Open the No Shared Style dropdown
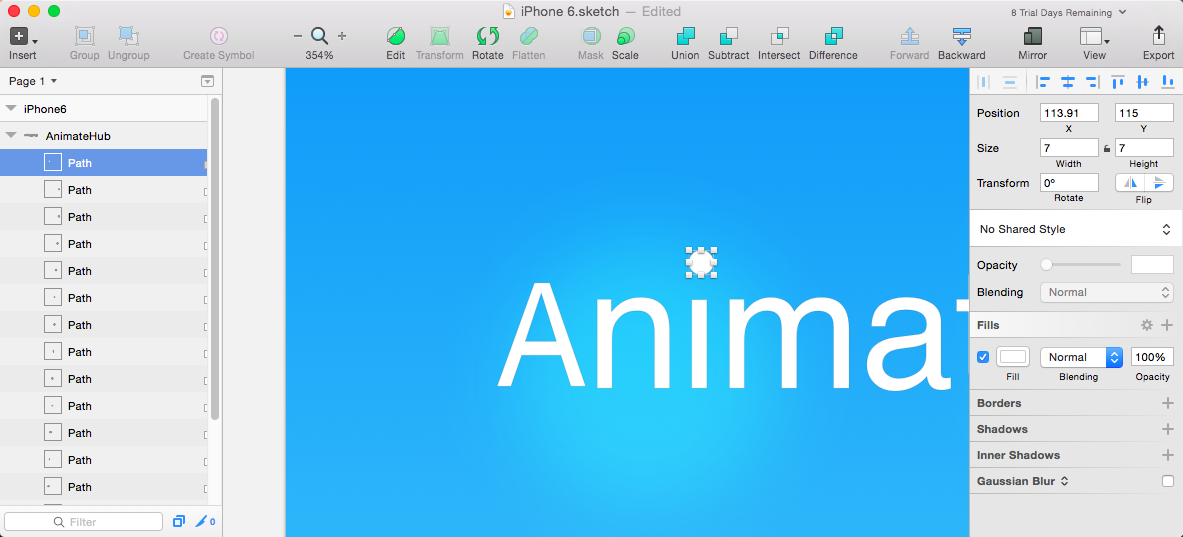The width and height of the screenshot is (1183, 537). click(1076, 229)
